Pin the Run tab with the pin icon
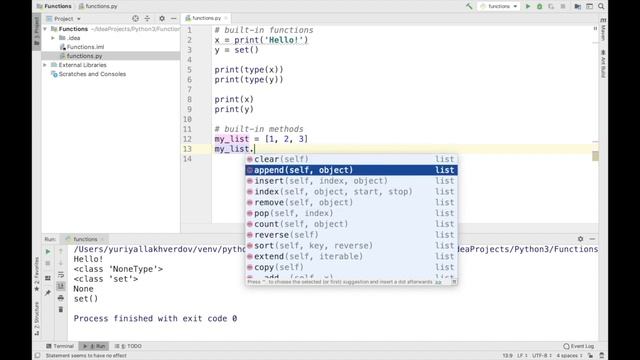640x360 pixels. [48, 292]
